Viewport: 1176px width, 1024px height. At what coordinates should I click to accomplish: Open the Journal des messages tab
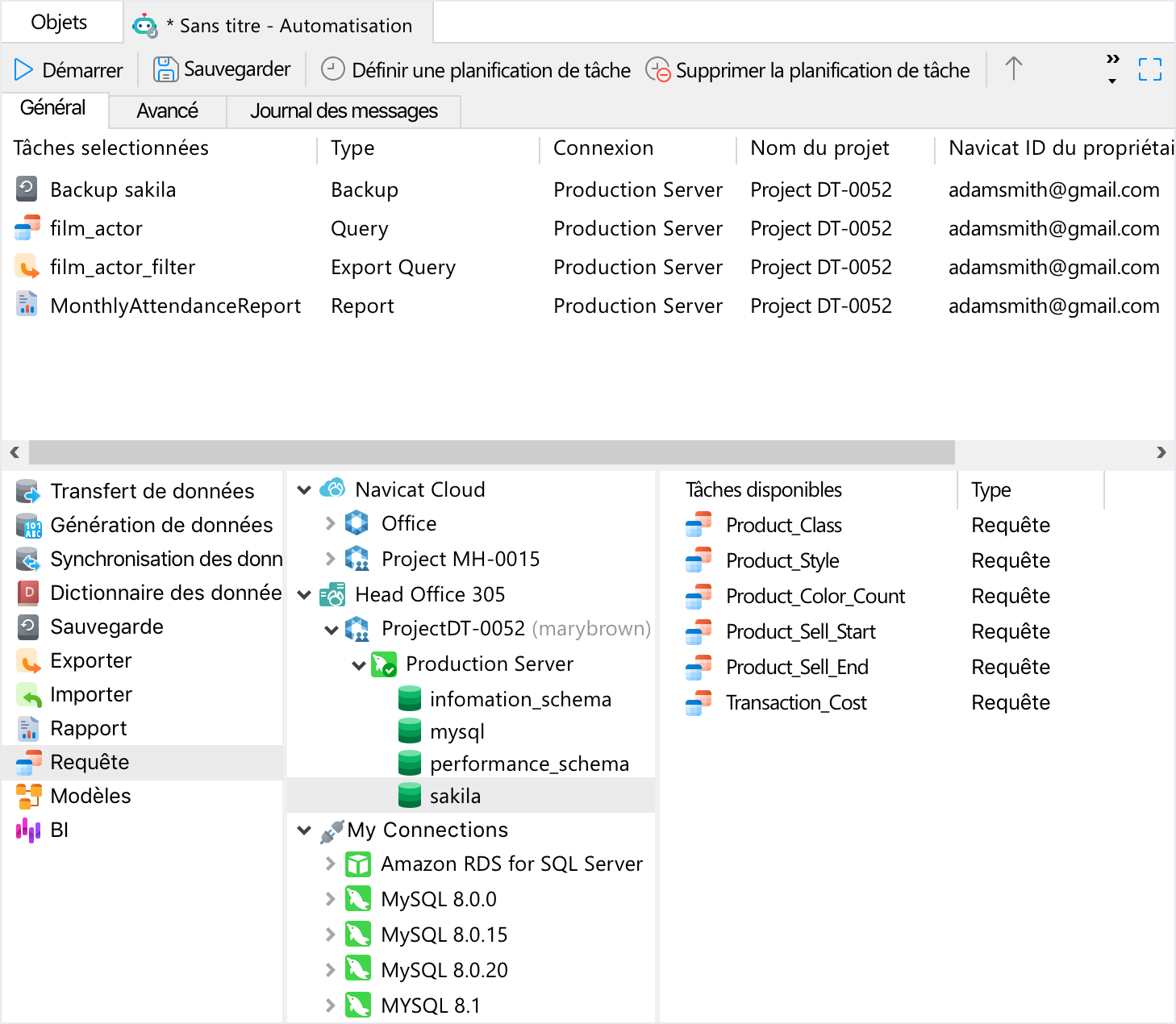pos(344,111)
